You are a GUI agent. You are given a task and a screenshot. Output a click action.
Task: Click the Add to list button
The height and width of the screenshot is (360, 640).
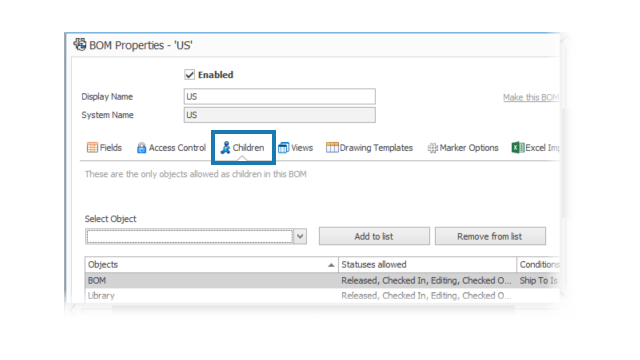click(374, 236)
